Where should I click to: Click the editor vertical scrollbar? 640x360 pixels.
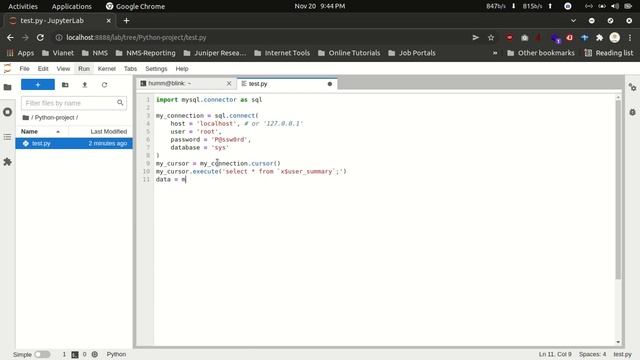618,189
